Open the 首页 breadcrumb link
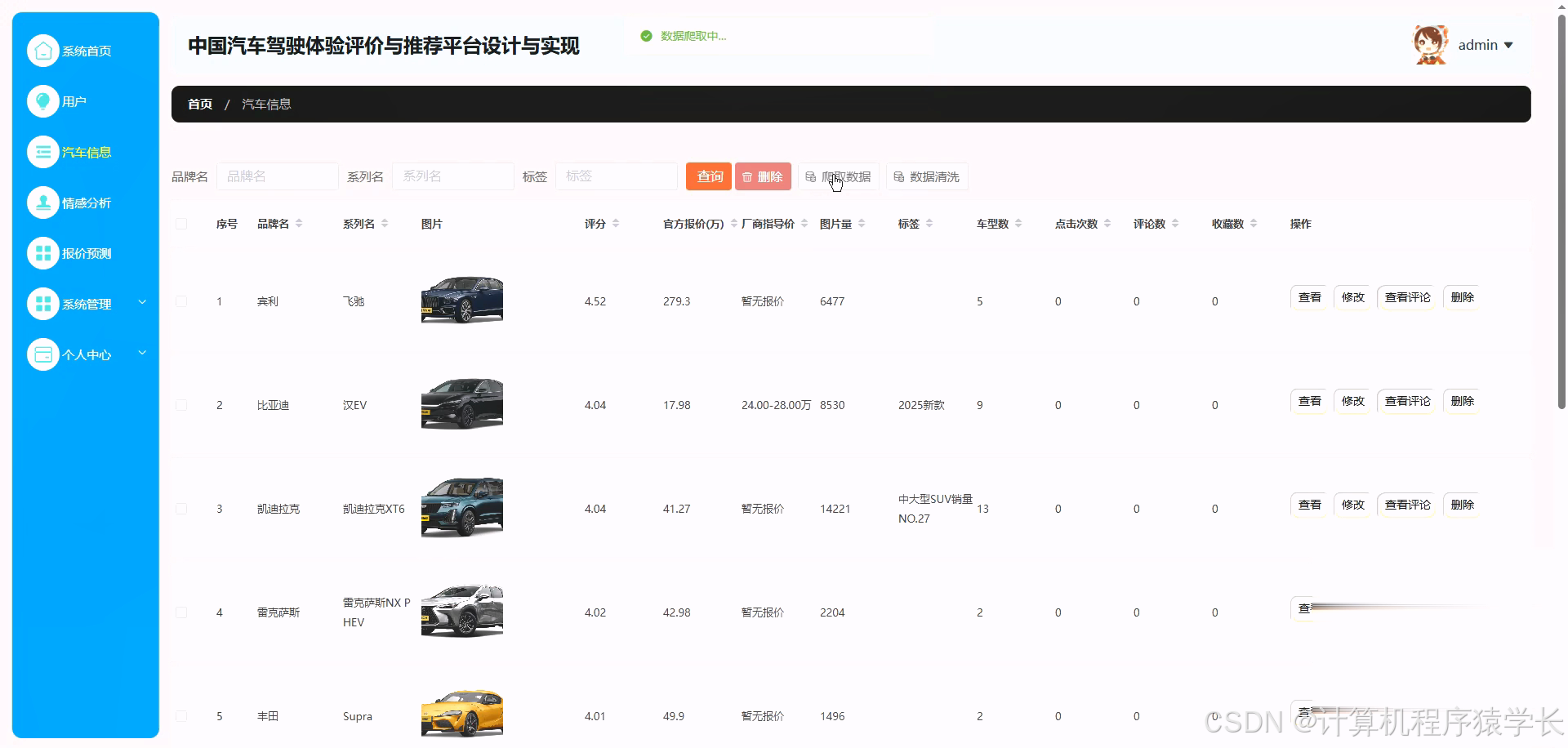 199,104
